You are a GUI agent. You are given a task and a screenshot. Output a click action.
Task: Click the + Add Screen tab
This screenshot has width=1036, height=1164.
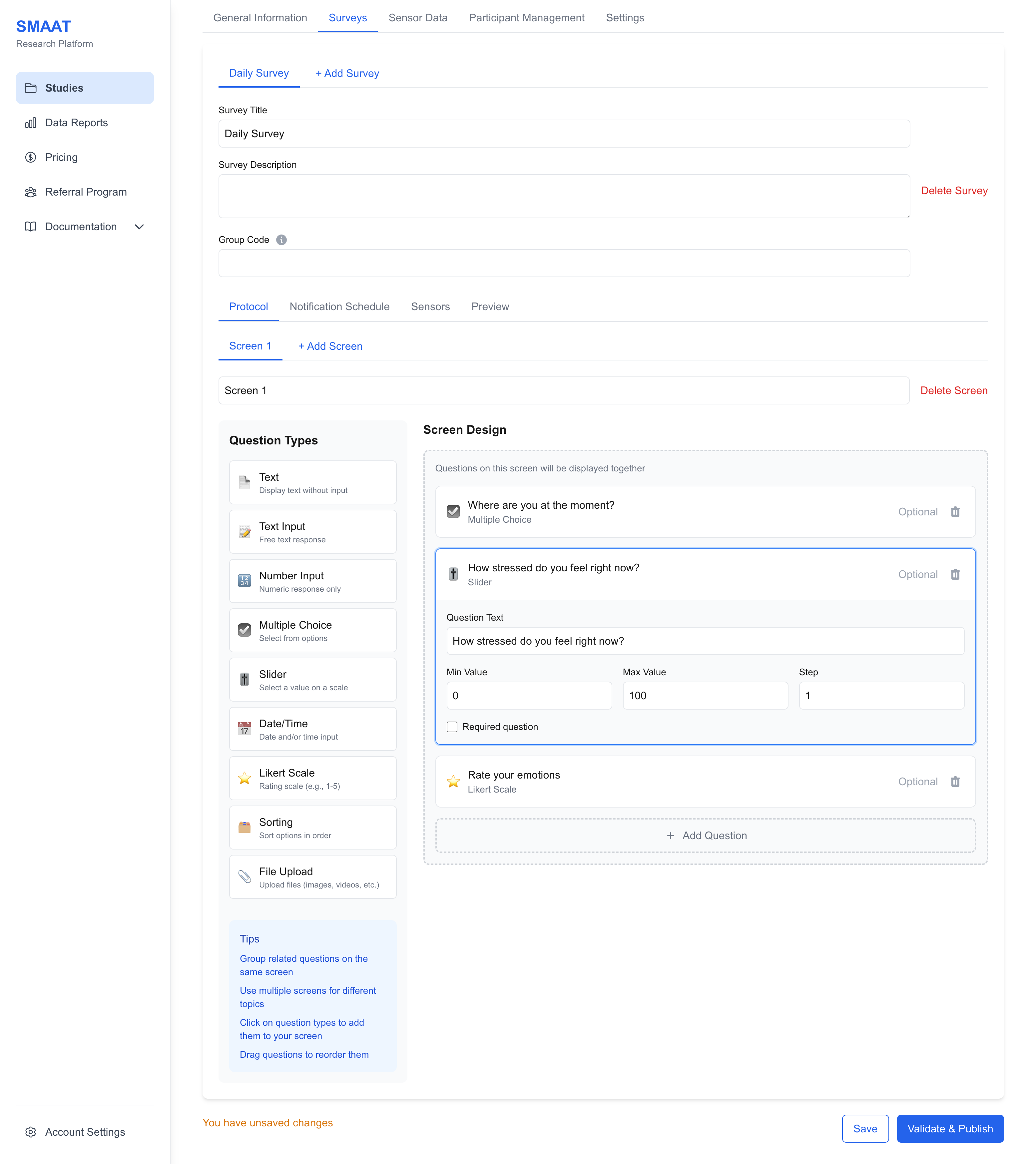click(330, 346)
